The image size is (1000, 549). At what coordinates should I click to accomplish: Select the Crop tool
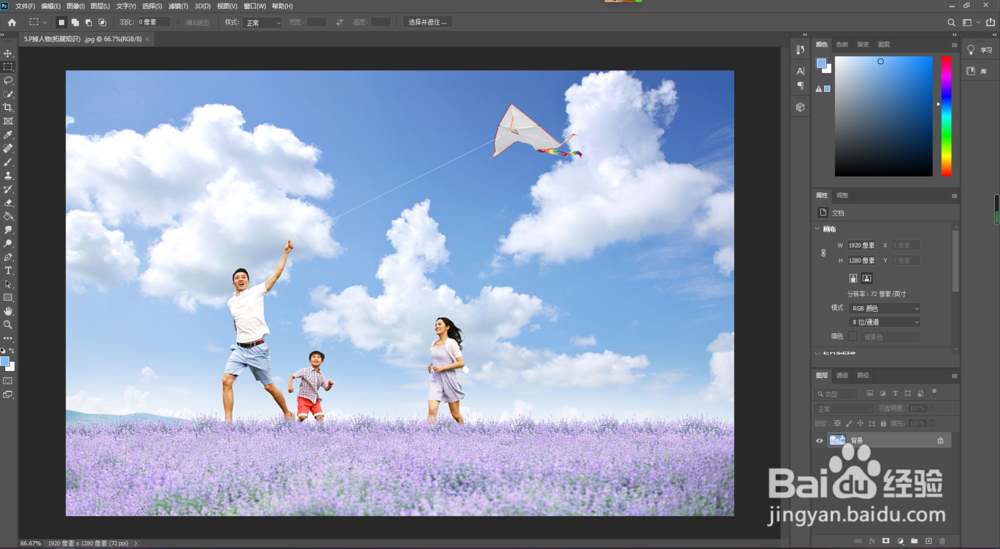click(8, 108)
